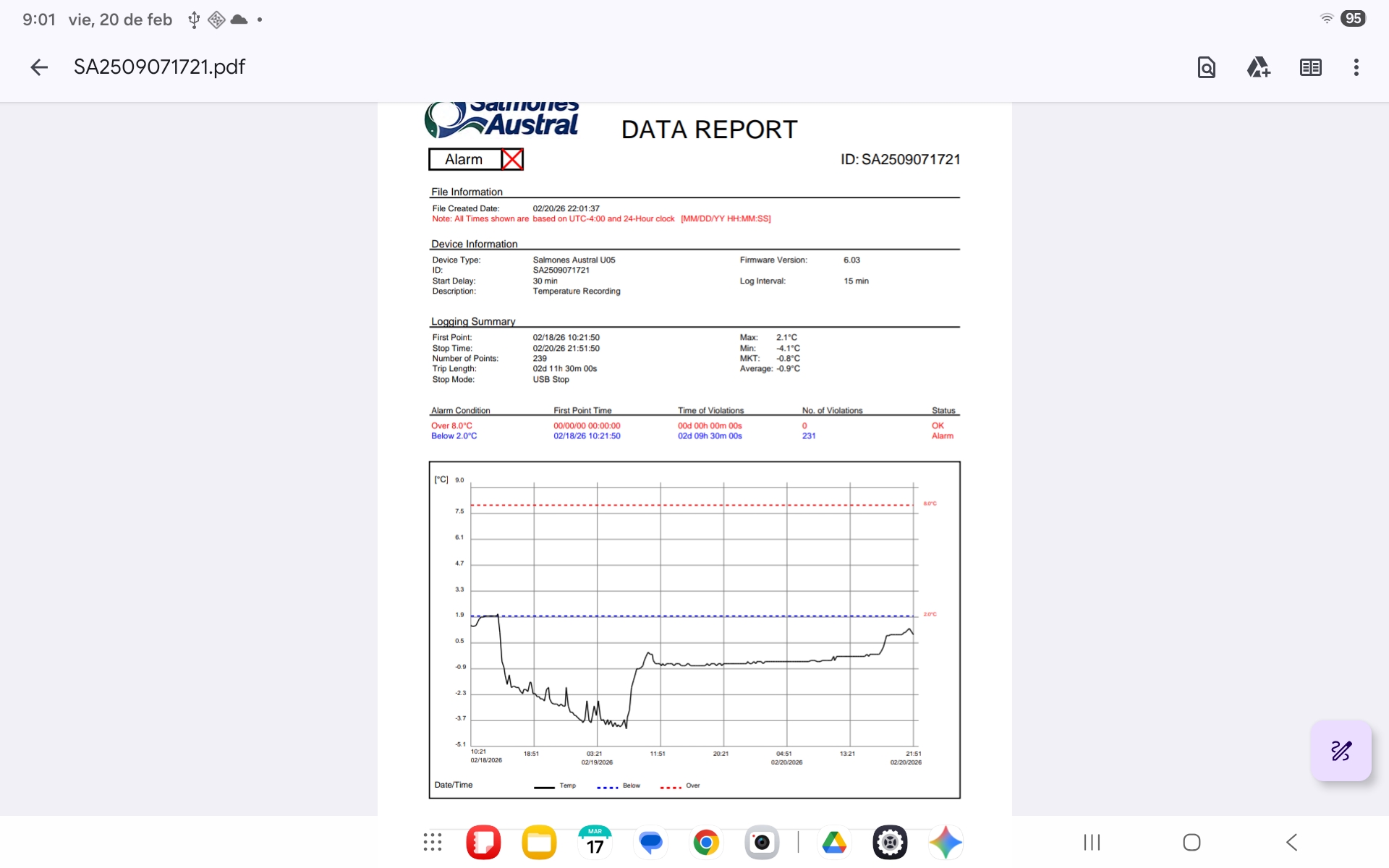Open the app drawer grid icon

tap(433, 842)
